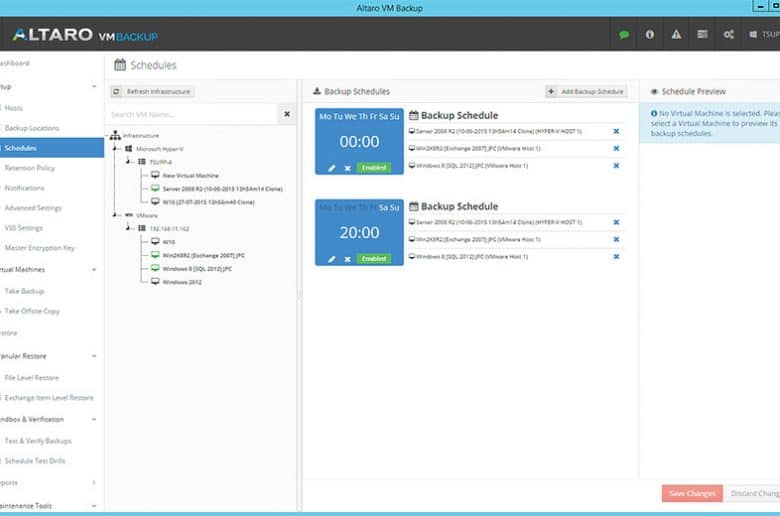Open the Windows user TSUP menu
Viewport: 780px width, 516px height.
[765, 34]
